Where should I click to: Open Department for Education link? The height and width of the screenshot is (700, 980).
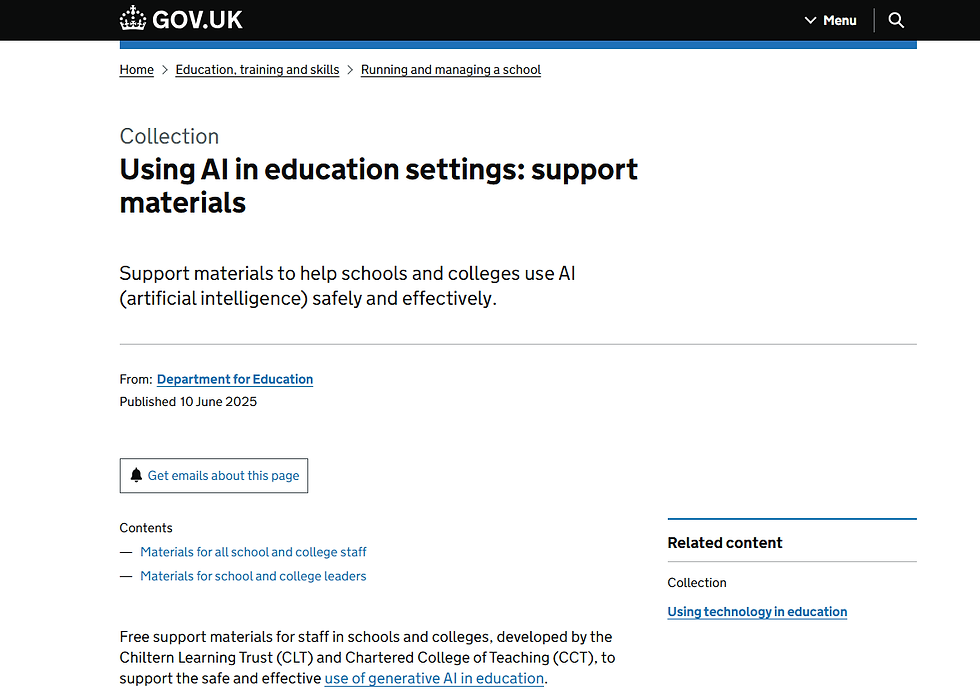click(x=235, y=379)
